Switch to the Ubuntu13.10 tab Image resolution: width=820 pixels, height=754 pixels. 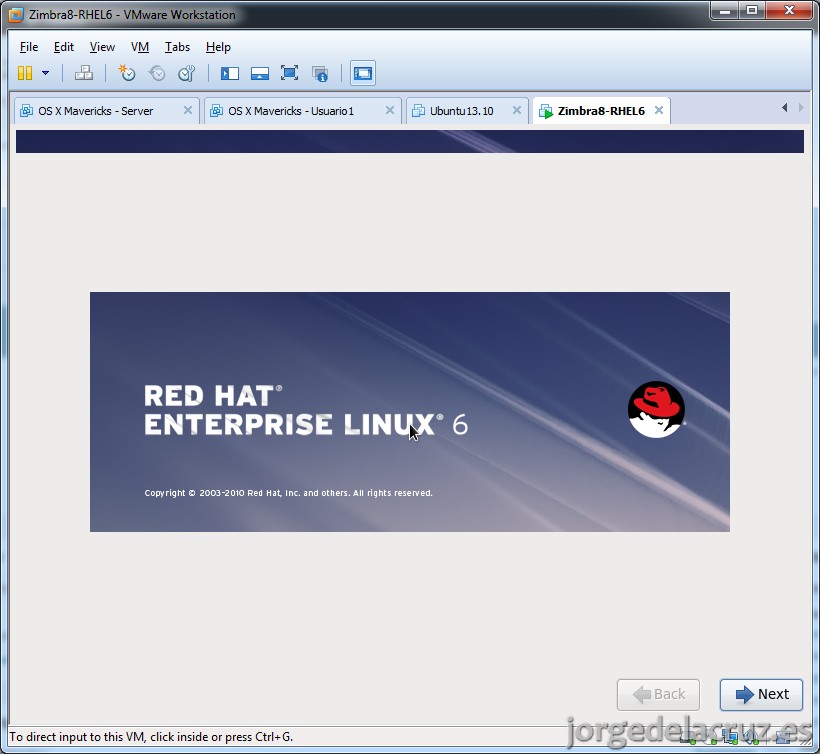[x=467, y=111]
